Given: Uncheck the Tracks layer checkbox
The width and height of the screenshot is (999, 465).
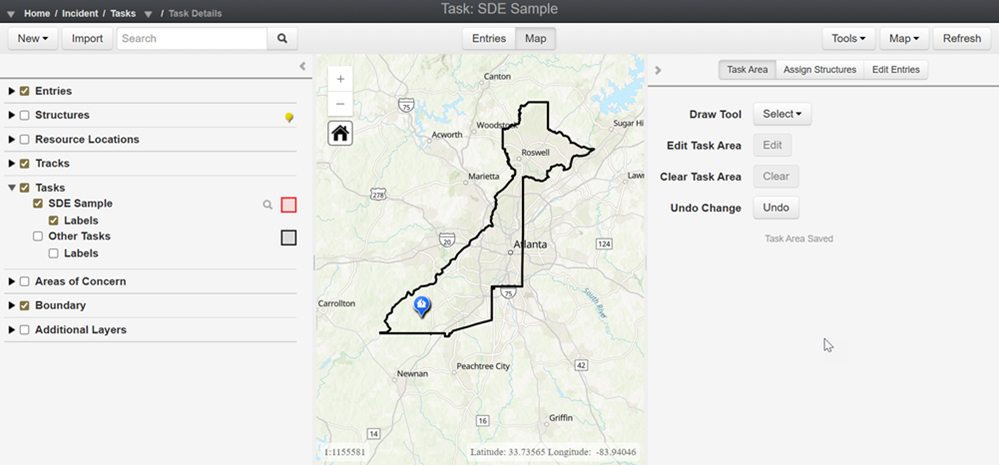Looking at the screenshot, I should coord(24,164).
